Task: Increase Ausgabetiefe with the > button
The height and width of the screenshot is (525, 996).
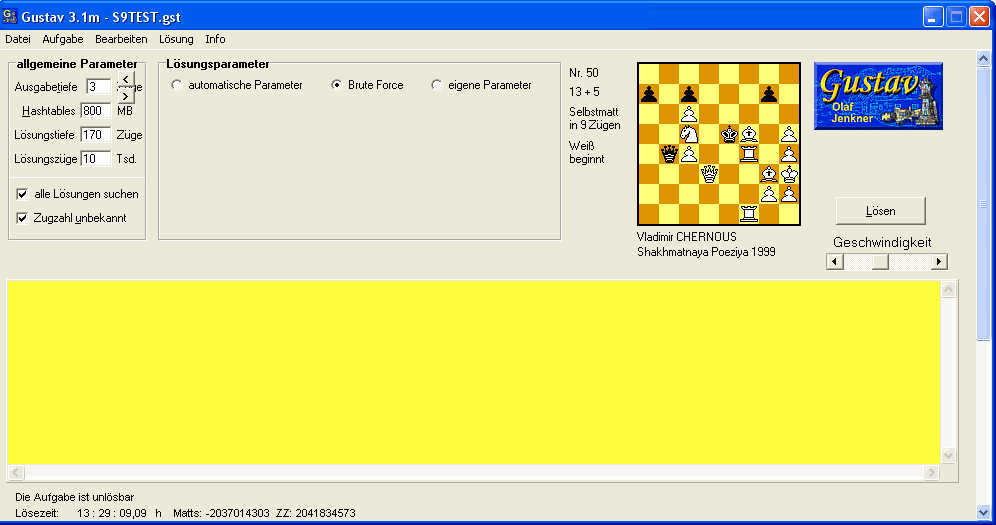Action: pos(125,96)
